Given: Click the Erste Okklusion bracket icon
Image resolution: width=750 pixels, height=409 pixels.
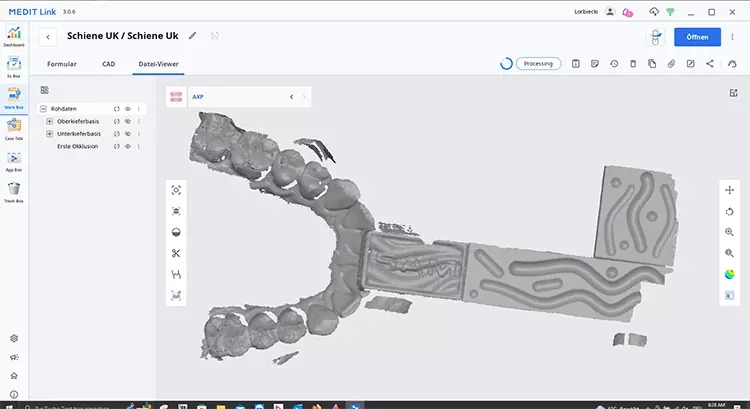Looking at the screenshot, I should click(x=117, y=146).
